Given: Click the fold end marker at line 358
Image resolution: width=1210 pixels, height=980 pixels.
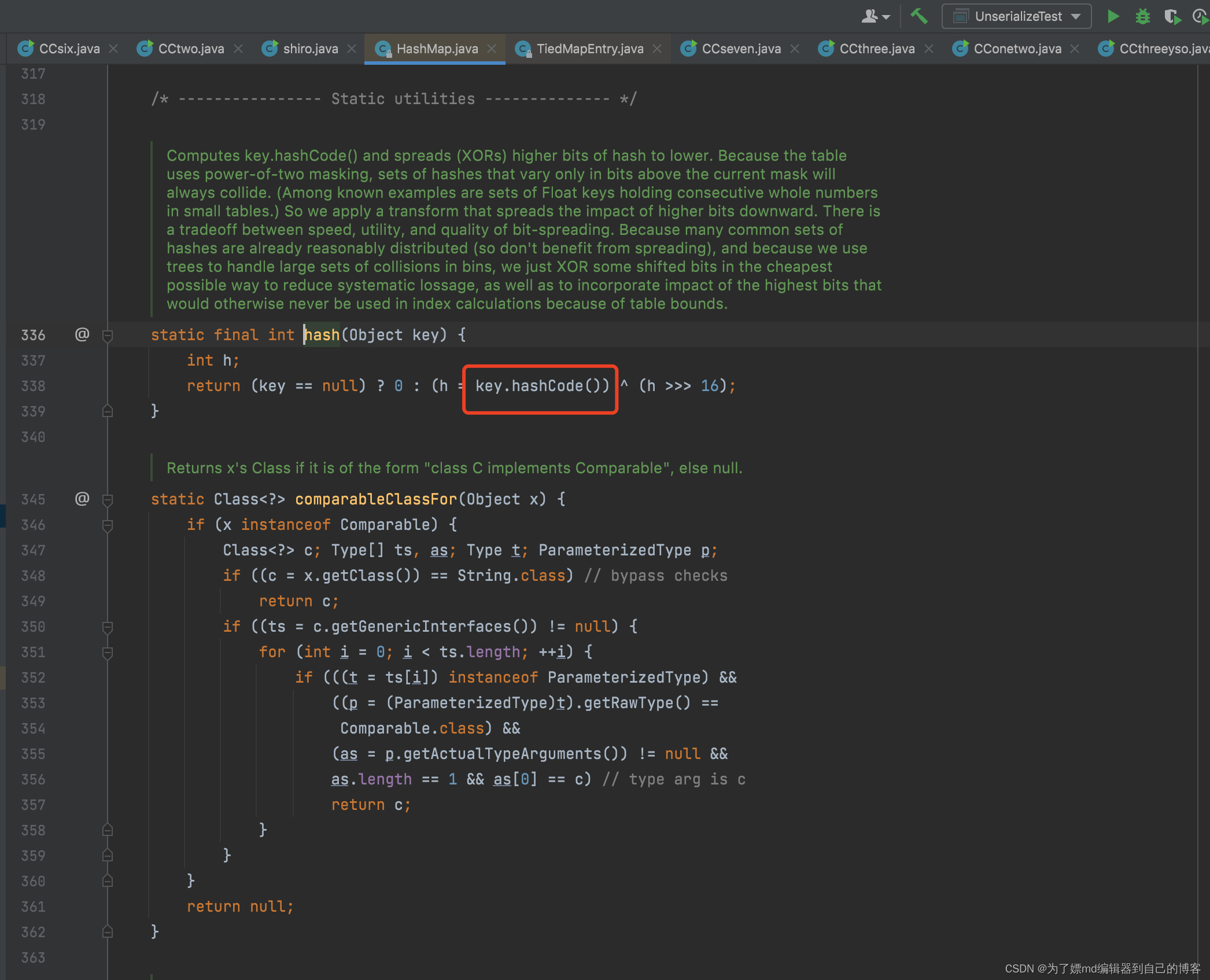Looking at the screenshot, I should coord(108,830).
